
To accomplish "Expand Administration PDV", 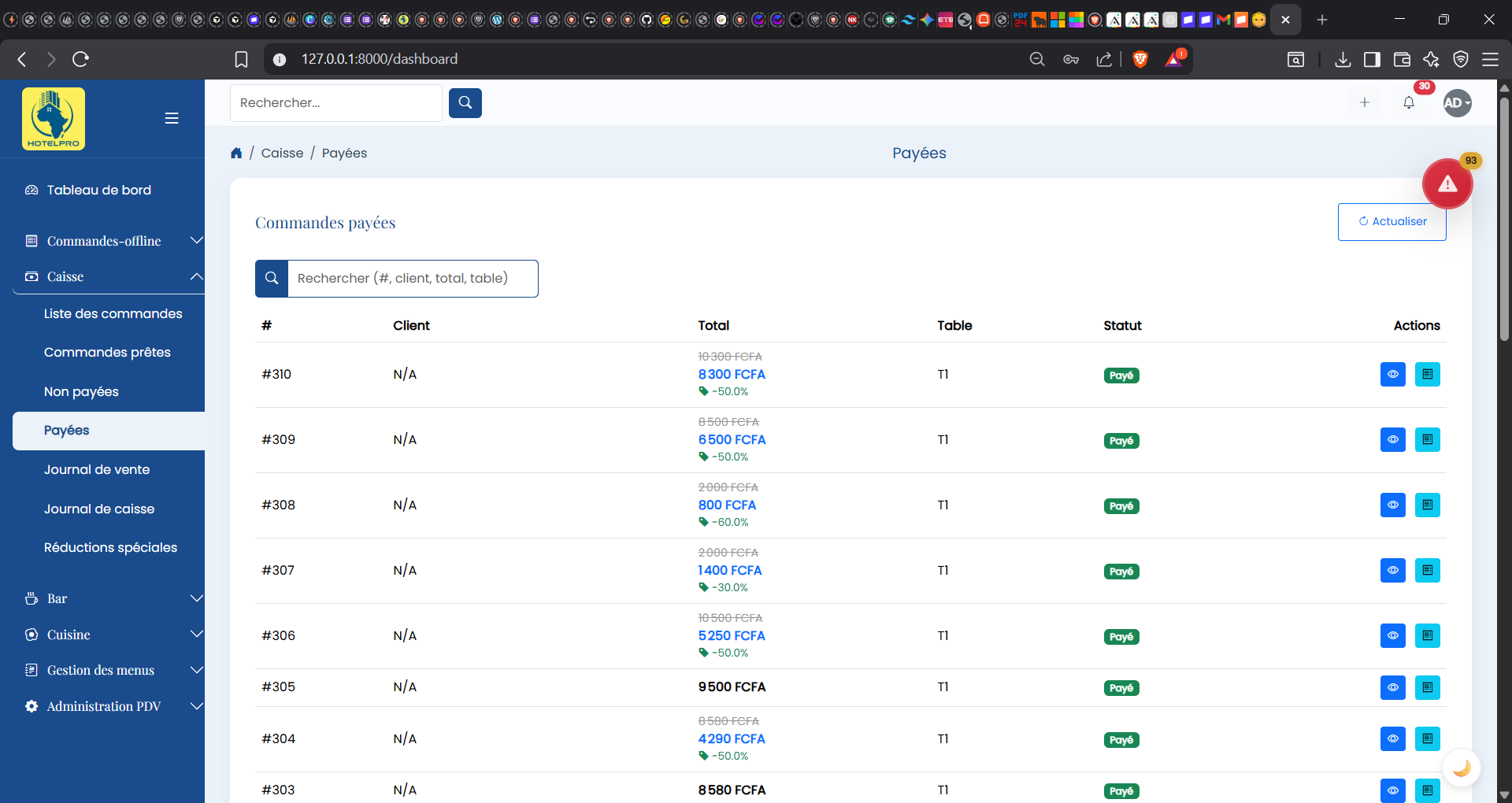I will pos(109,706).
